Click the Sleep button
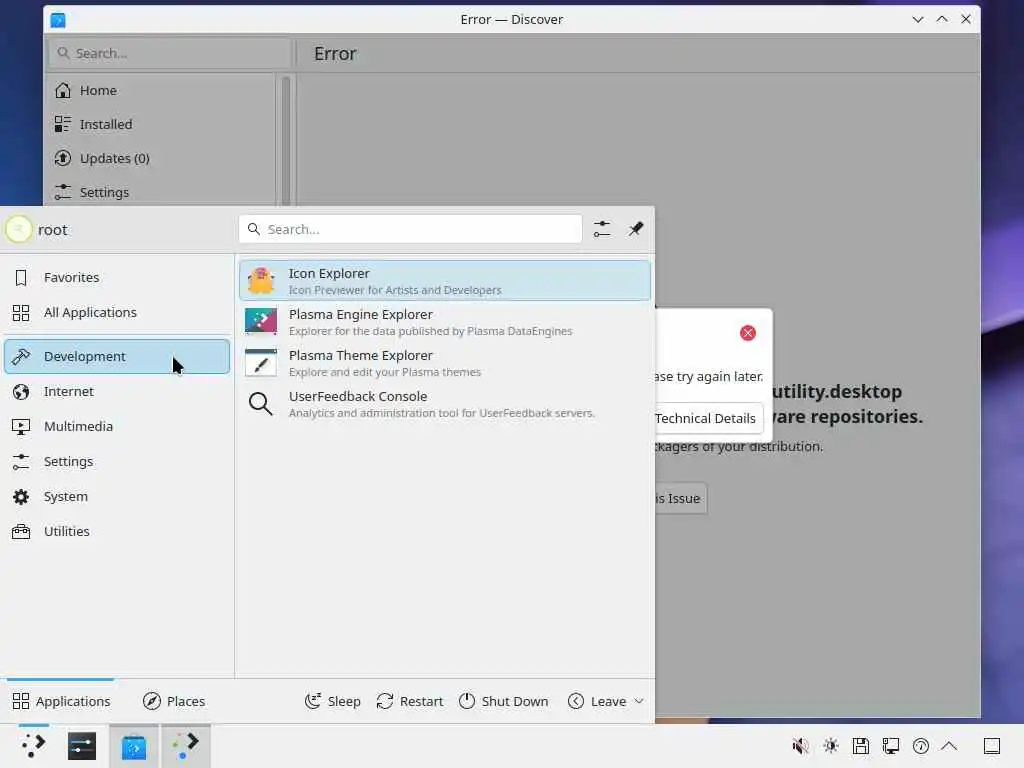The height and width of the screenshot is (768, 1024). 332,701
